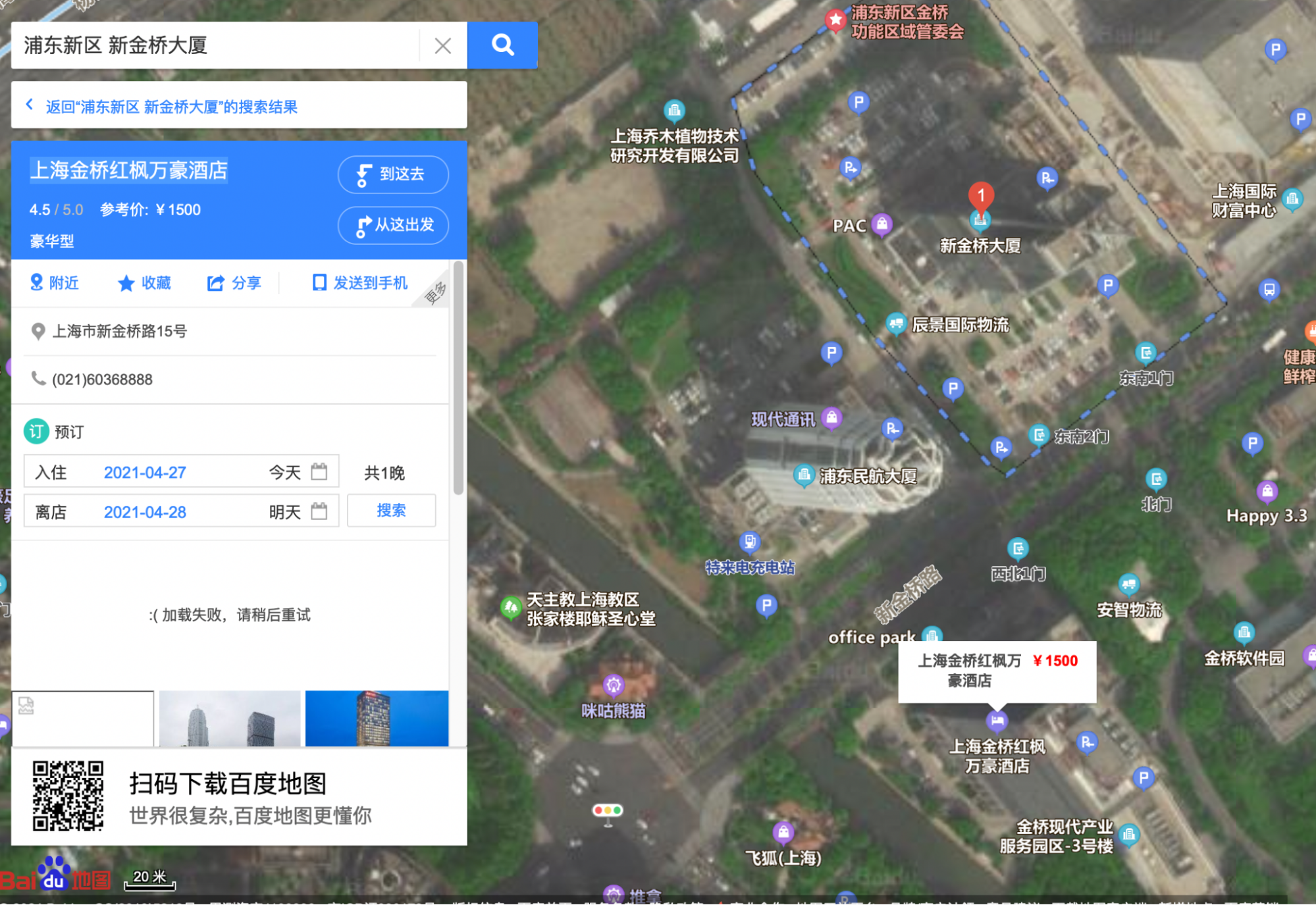1316x905 pixels.
Task: Click the address 上海市新金桥路15号
Action: [x=119, y=331]
